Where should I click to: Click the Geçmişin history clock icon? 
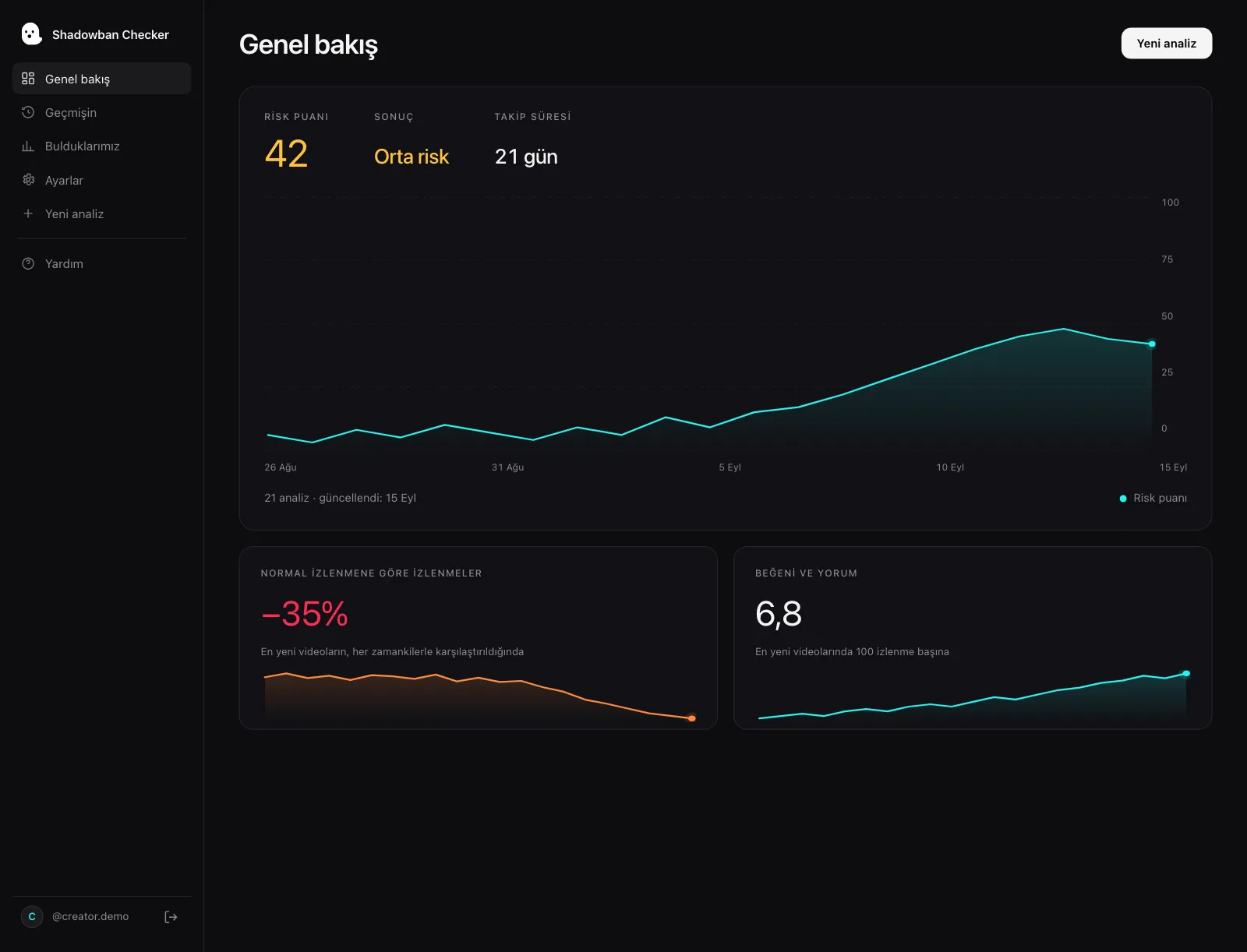point(28,112)
